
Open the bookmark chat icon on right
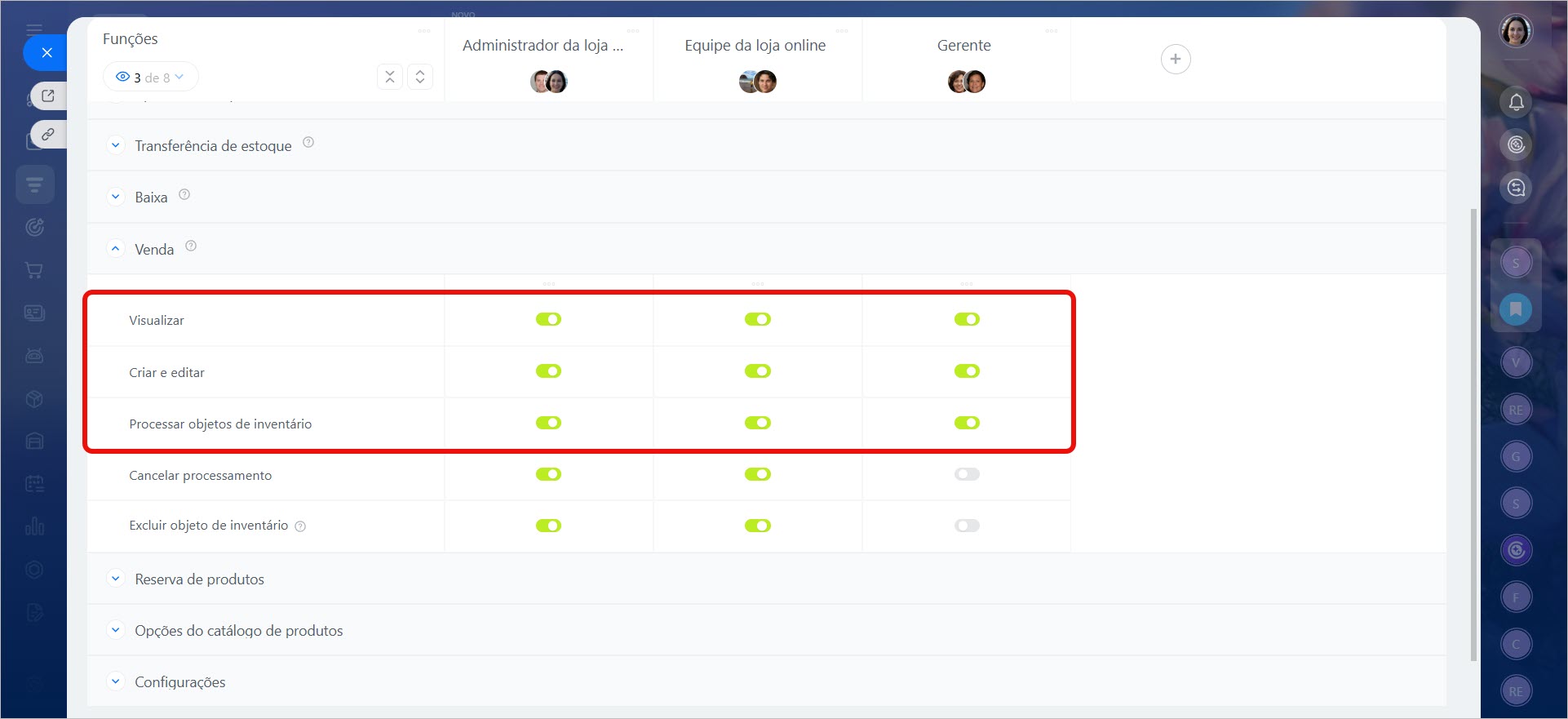pos(1516,309)
